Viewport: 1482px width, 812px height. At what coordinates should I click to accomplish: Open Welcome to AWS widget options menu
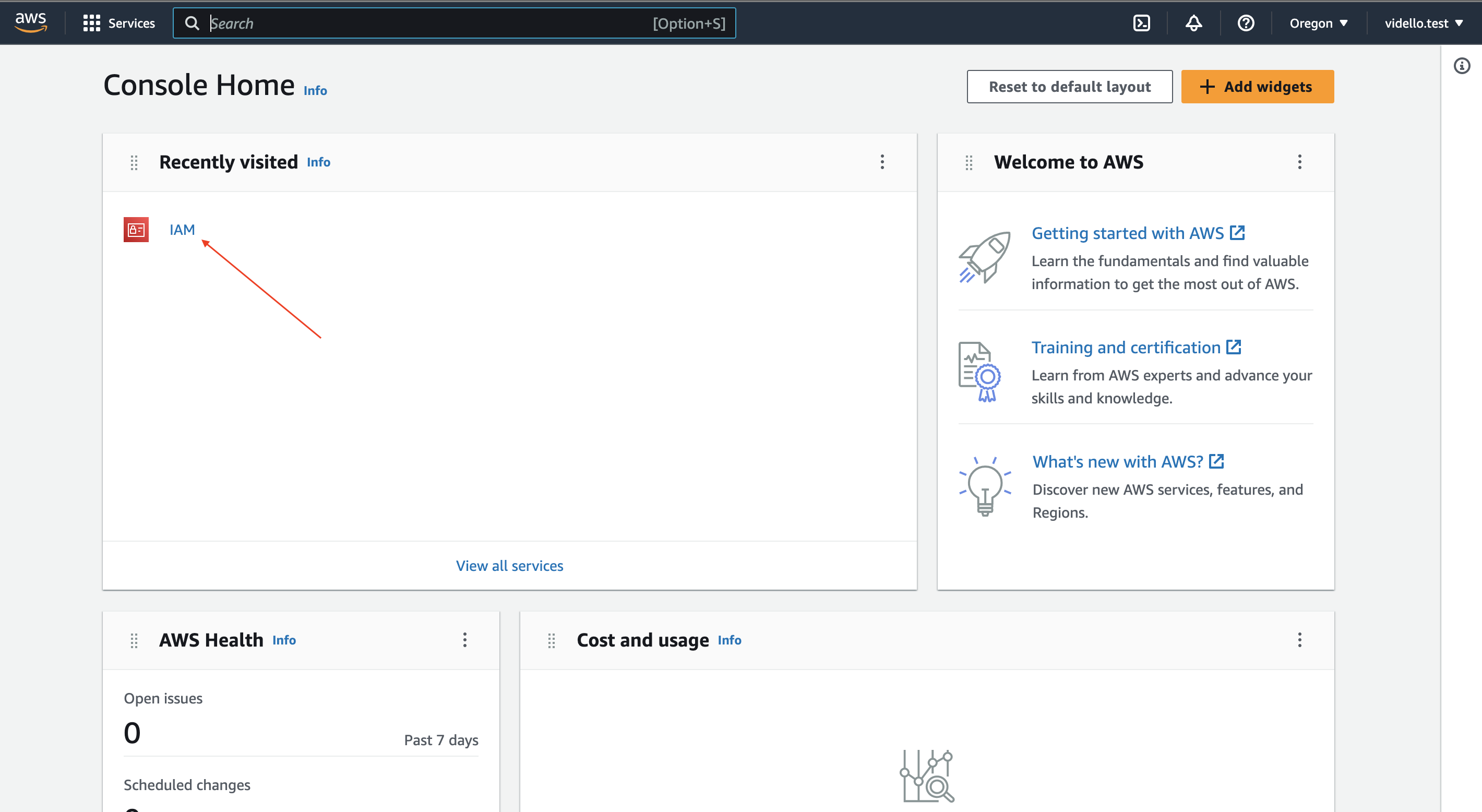click(x=1299, y=162)
